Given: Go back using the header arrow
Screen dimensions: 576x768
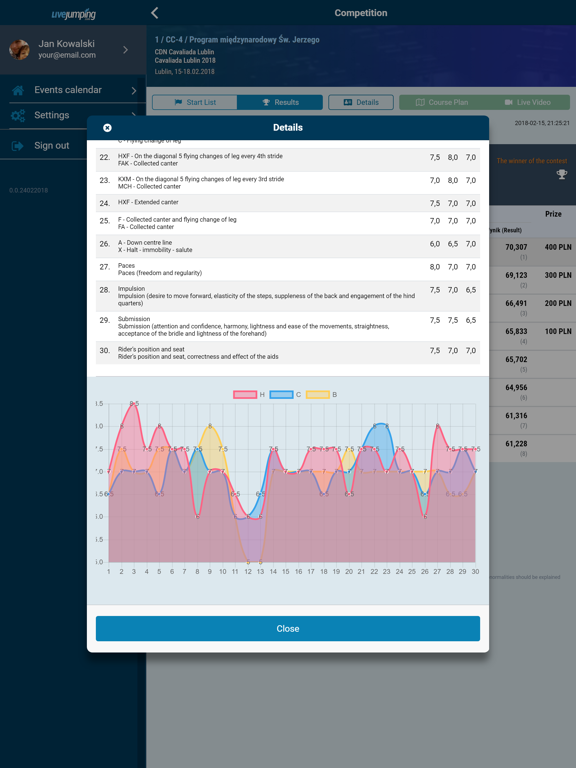Looking at the screenshot, I should [x=155, y=13].
